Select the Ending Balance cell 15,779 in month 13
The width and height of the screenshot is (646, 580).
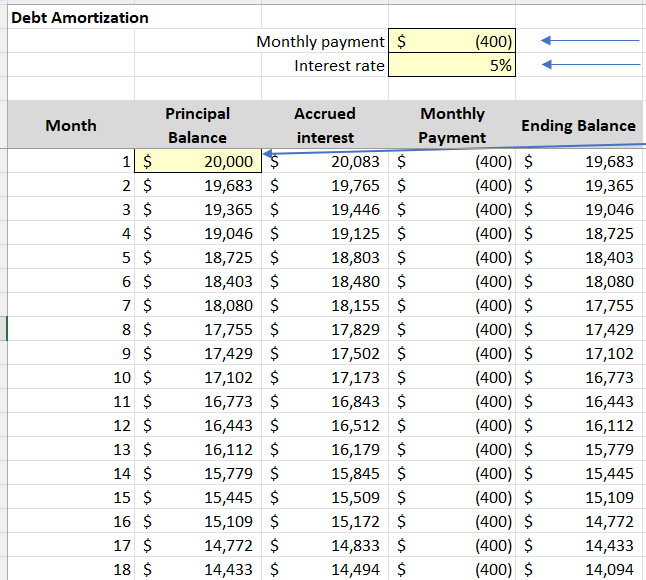click(x=578, y=449)
